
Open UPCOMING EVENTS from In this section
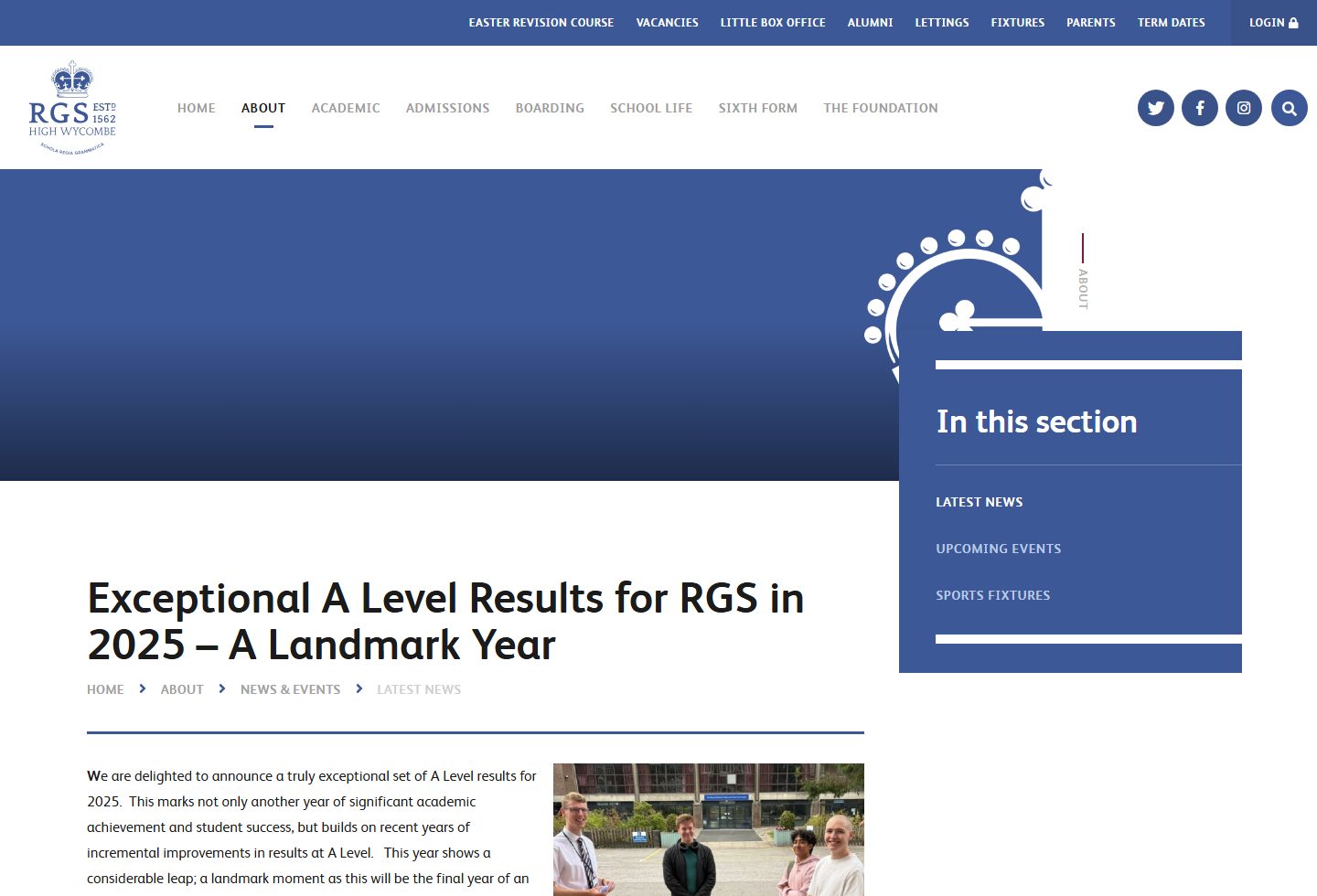pos(999,548)
